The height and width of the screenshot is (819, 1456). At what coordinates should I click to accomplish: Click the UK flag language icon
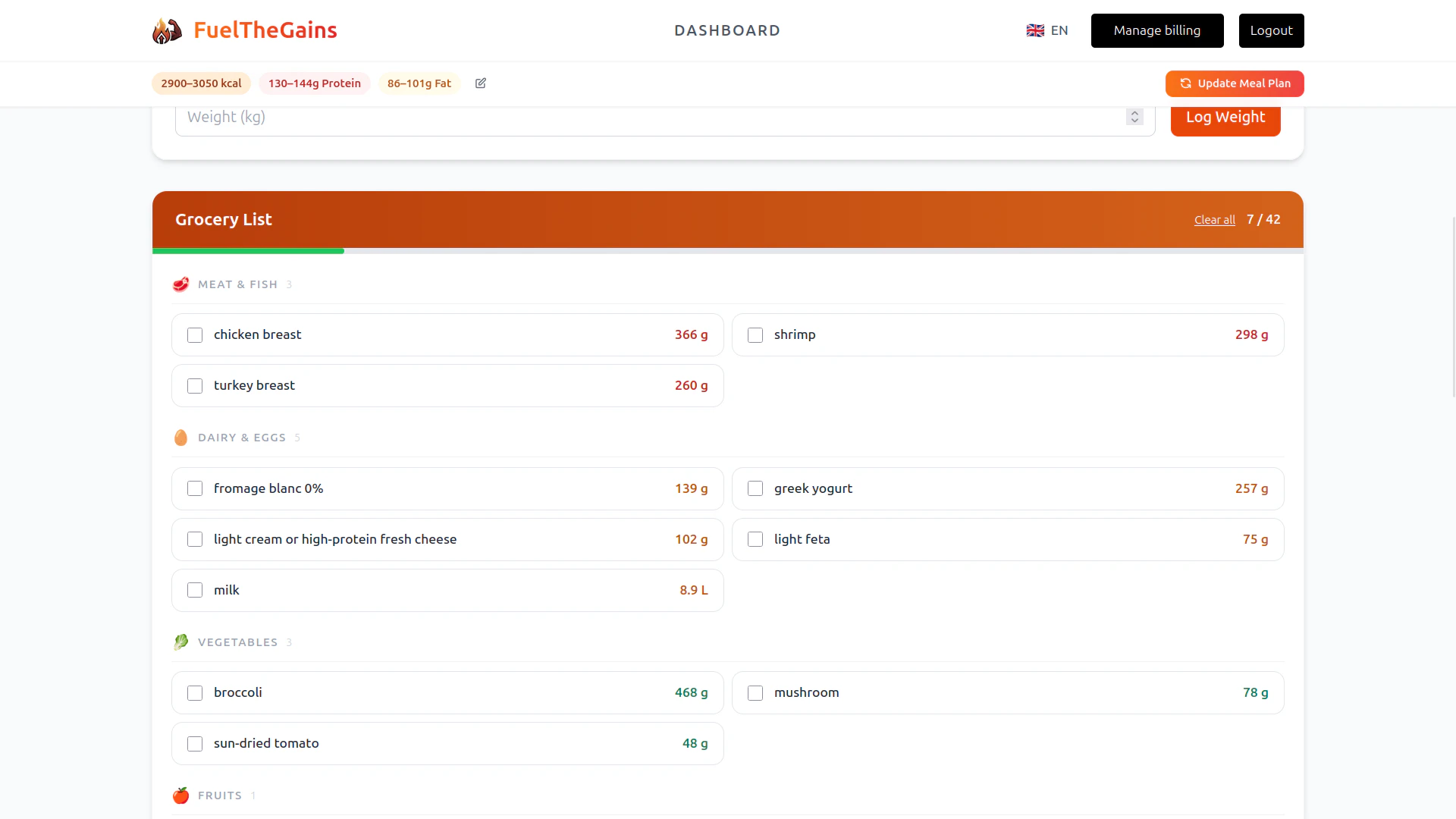(1035, 30)
